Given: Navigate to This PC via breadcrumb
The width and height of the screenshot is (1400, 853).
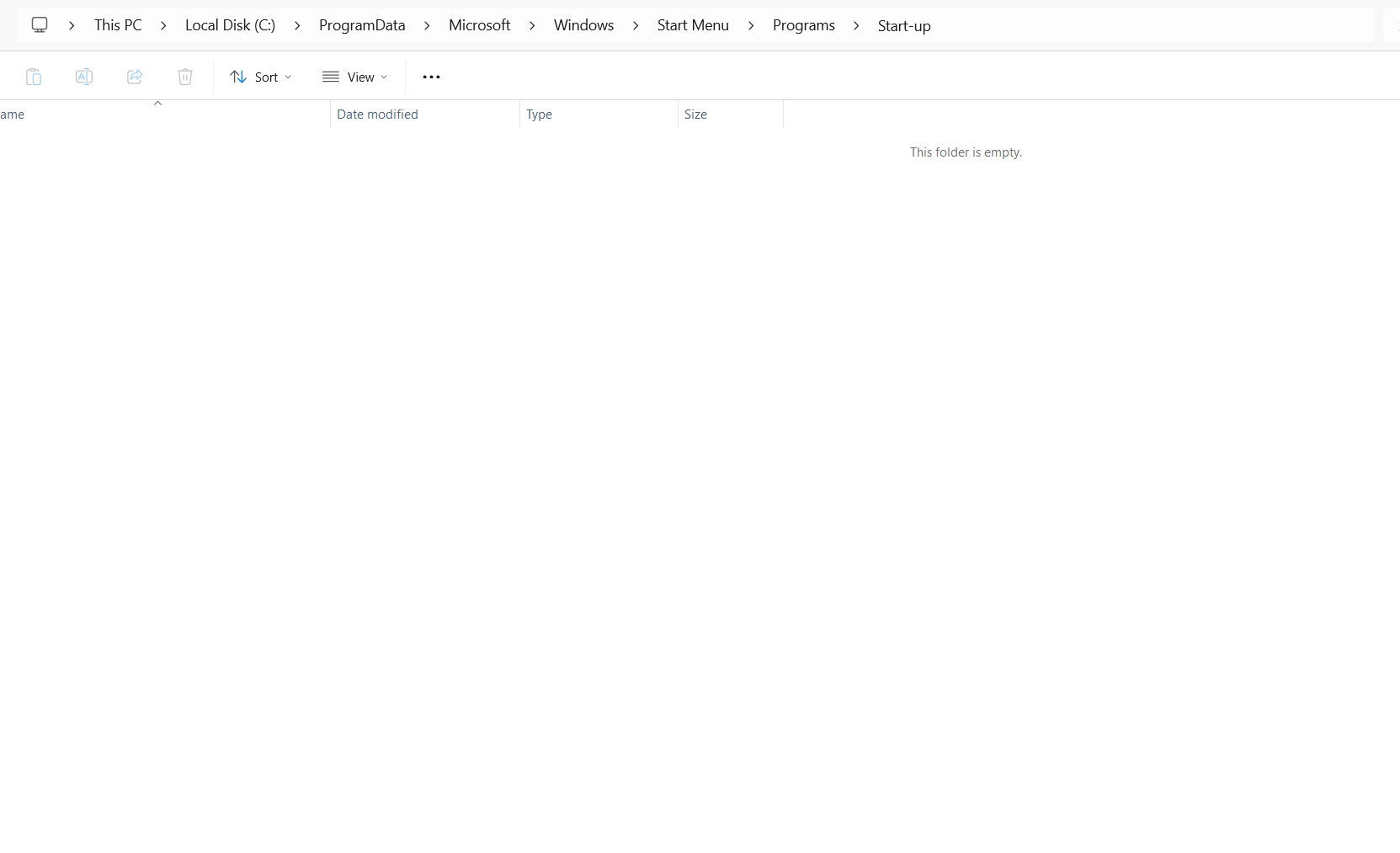Looking at the screenshot, I should point(118,24).
